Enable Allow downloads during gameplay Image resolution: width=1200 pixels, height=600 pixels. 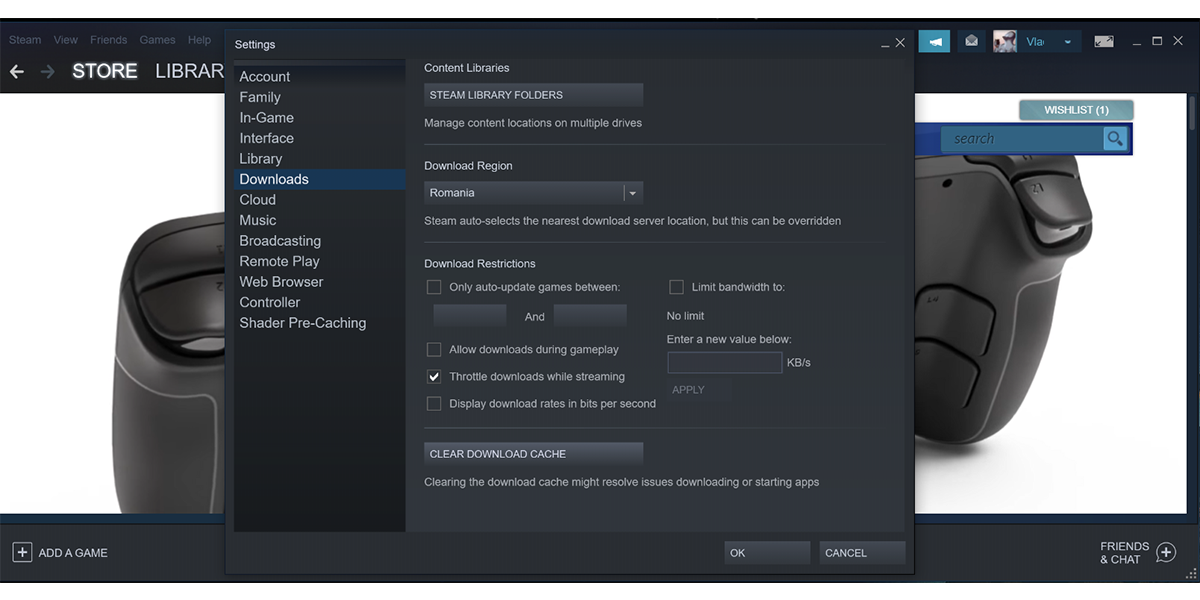click(434, 349)
